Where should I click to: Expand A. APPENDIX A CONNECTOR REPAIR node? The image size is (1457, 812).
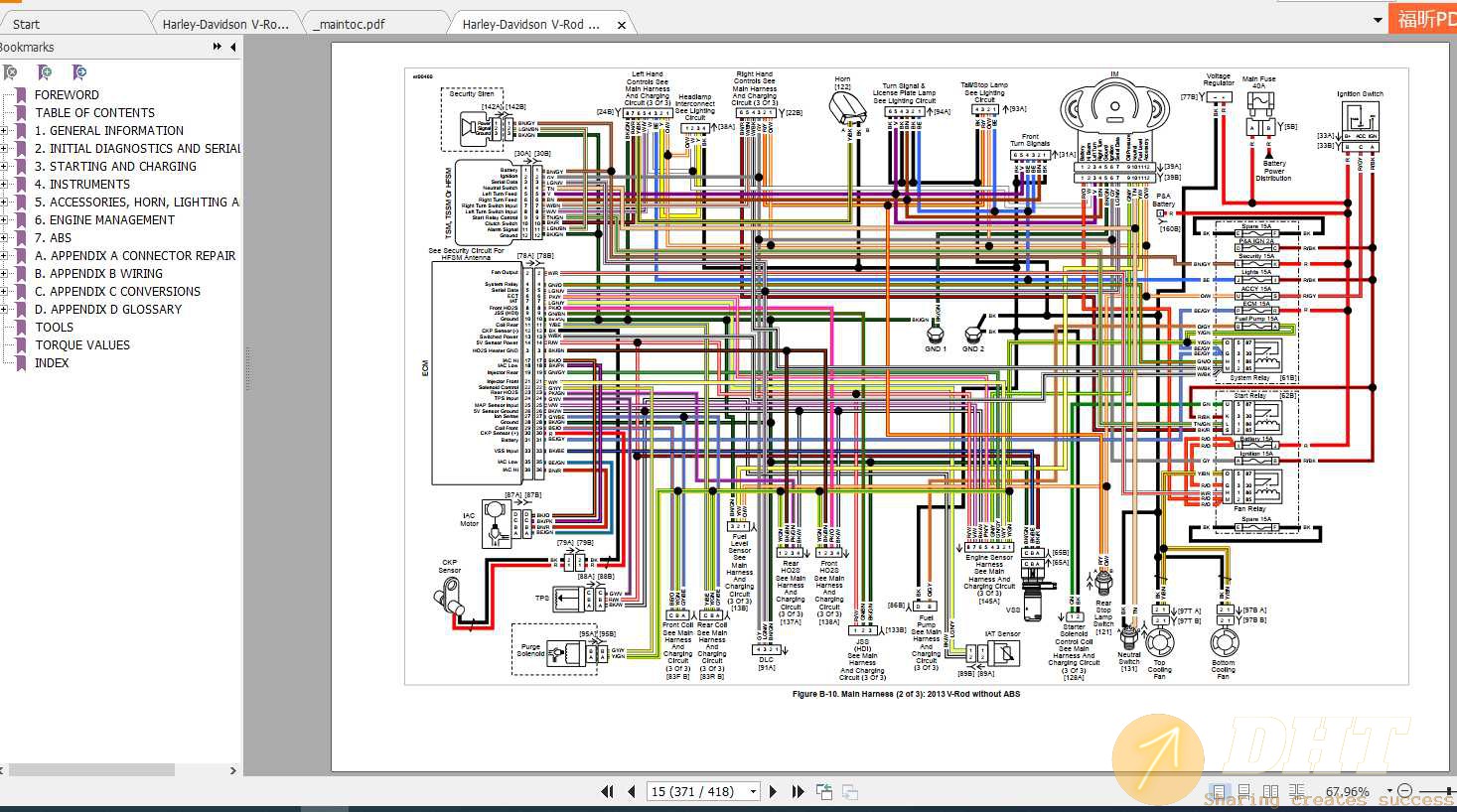click(4, 256)
